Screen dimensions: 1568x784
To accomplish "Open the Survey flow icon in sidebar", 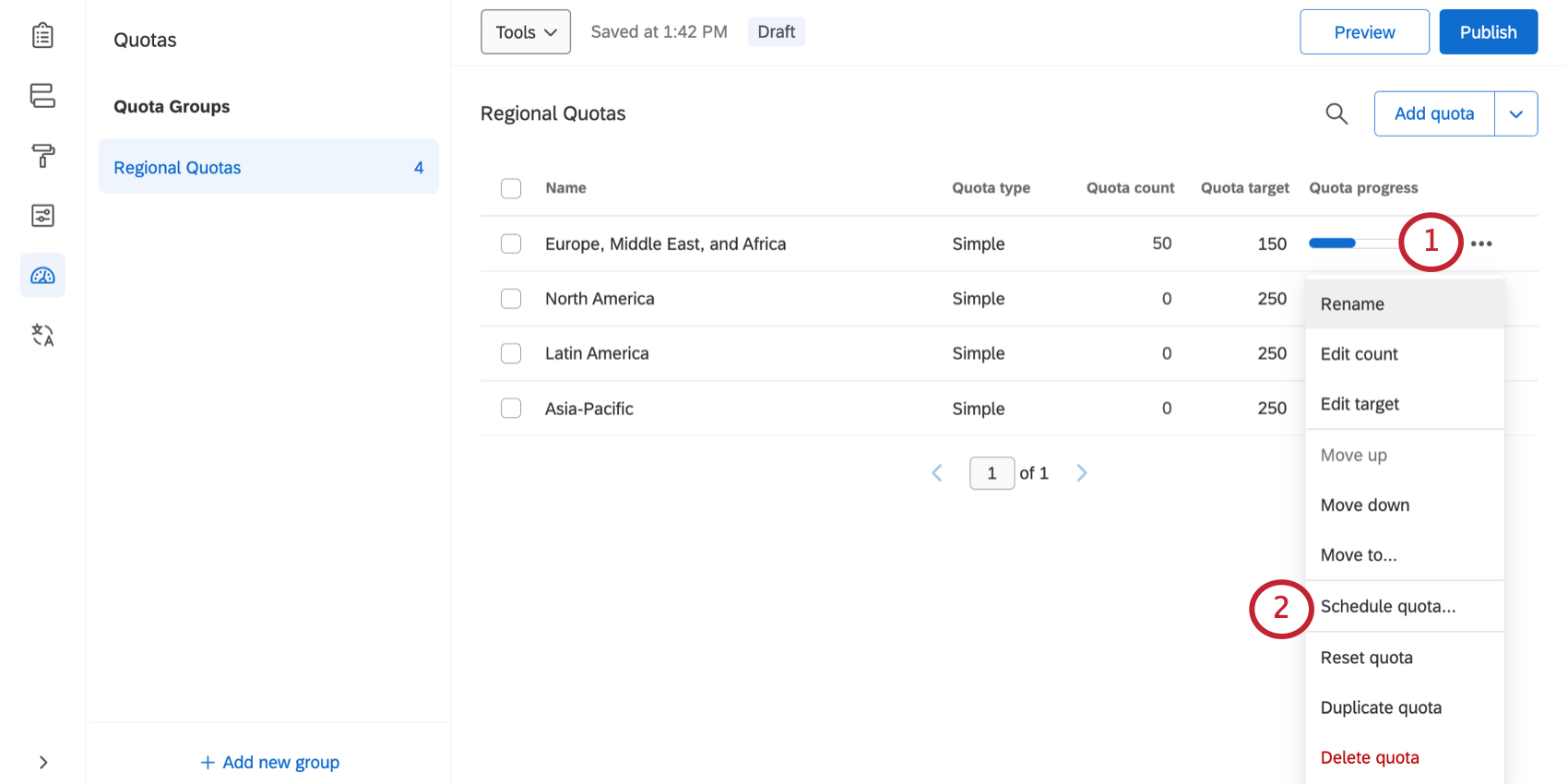I will tap(42, 96).
